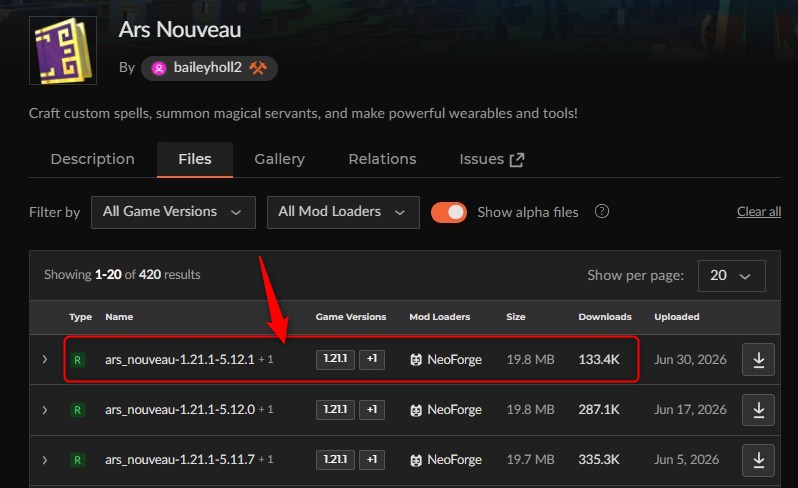Click the NeoForge icon on the 5.12.0 row
This screenshot has height=488, width=798.
pos(416,410)
